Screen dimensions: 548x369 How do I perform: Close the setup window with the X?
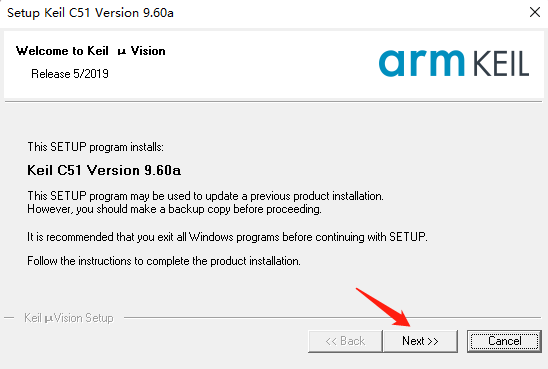click(x=535, y=13)
